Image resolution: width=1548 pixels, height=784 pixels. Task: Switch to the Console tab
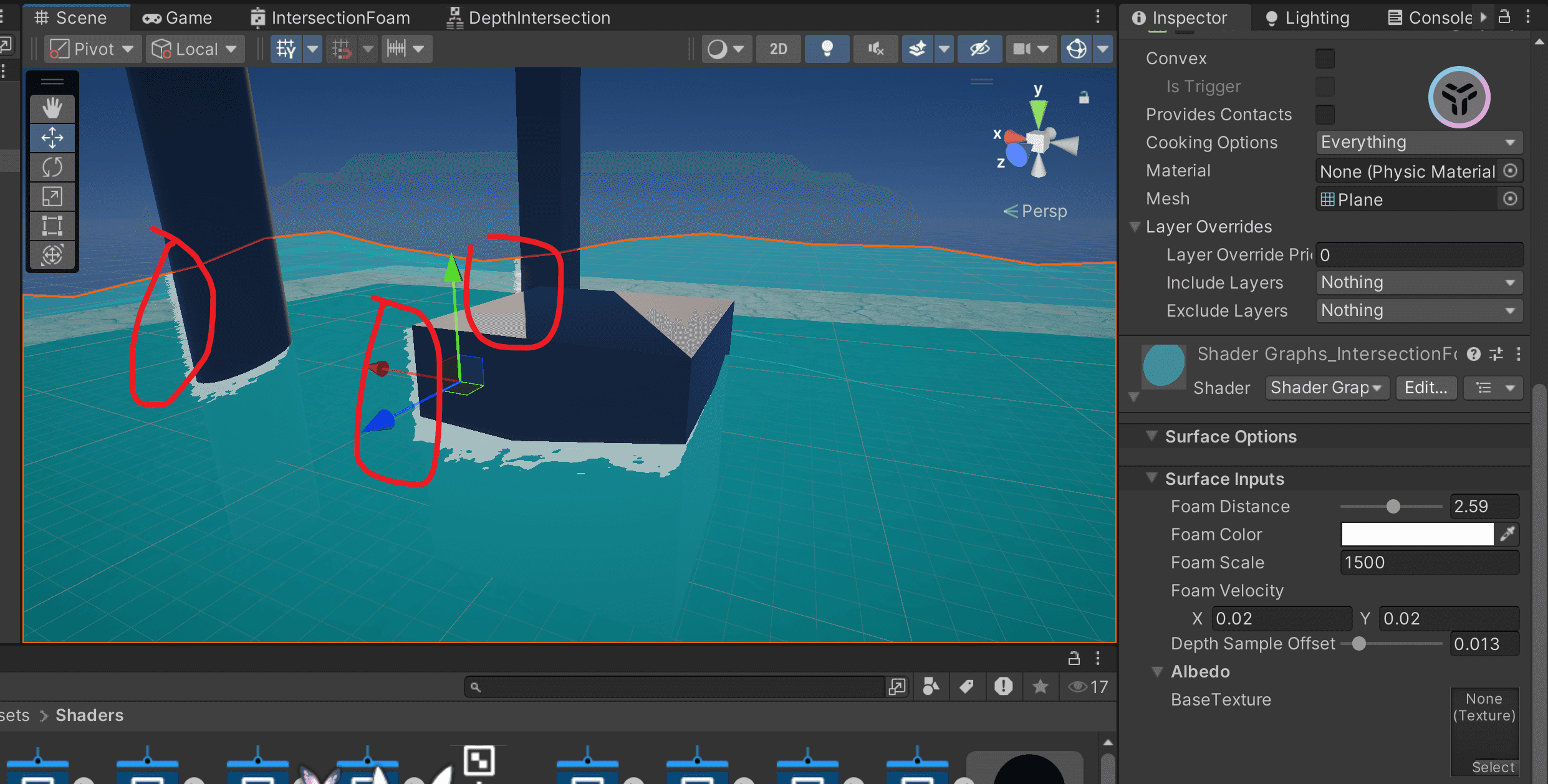point(1430,17)
